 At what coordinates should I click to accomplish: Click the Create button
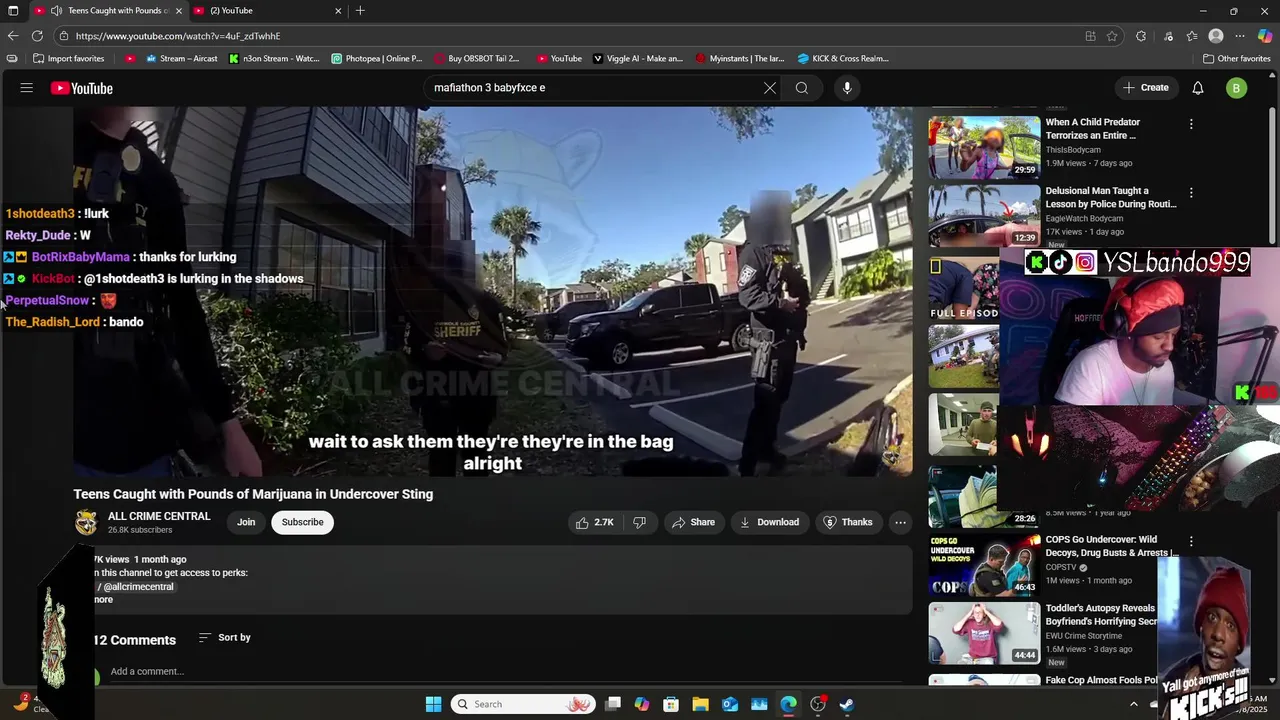[x=1145, y=88]
